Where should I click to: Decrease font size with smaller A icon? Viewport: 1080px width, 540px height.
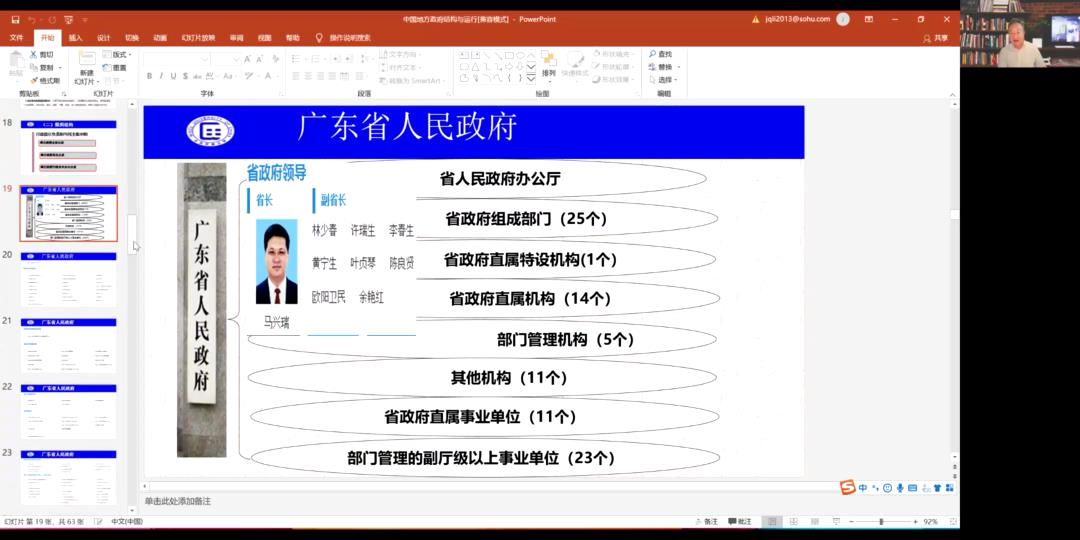point(260,59)
